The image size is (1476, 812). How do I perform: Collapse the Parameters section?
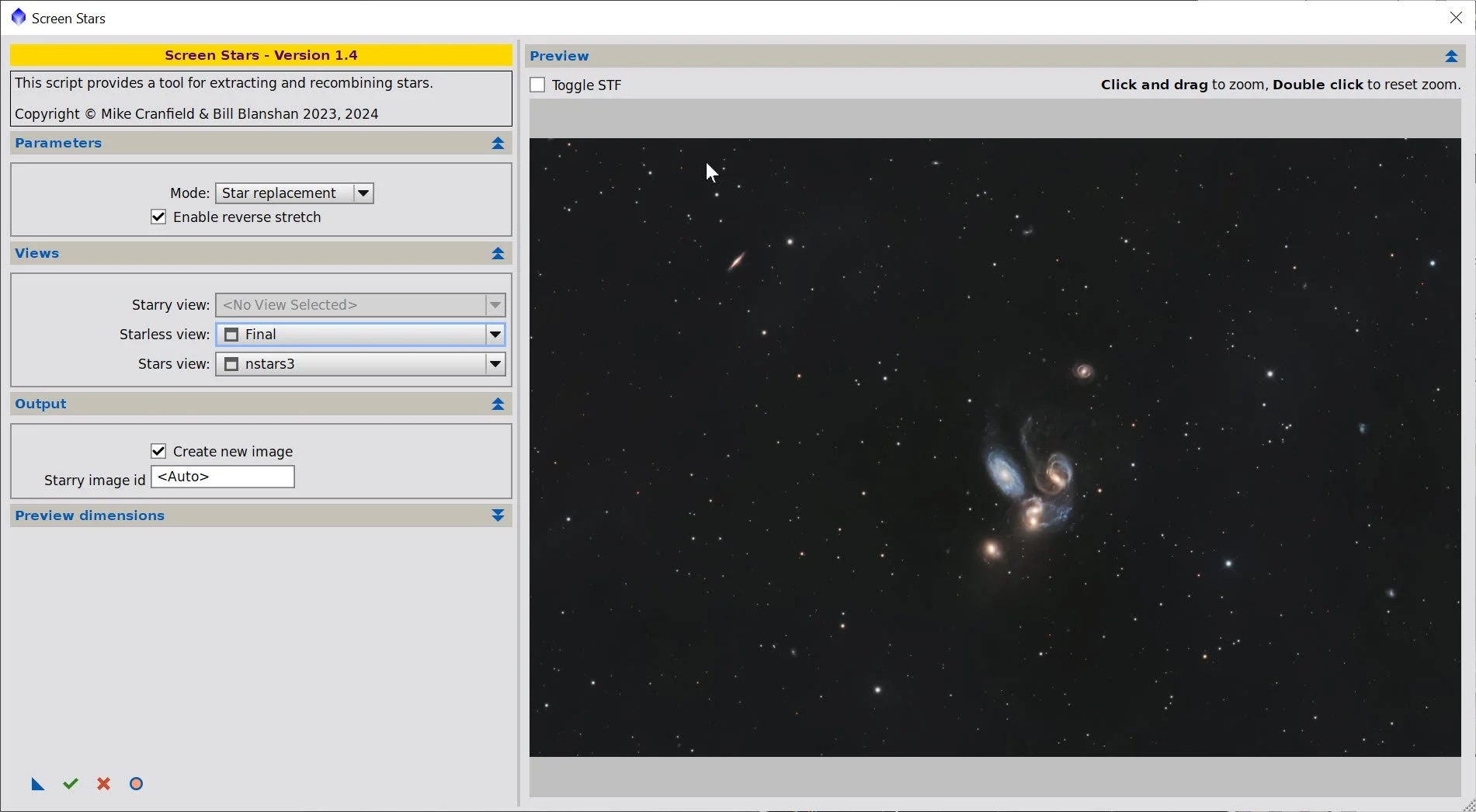click(x=498, y=144)
